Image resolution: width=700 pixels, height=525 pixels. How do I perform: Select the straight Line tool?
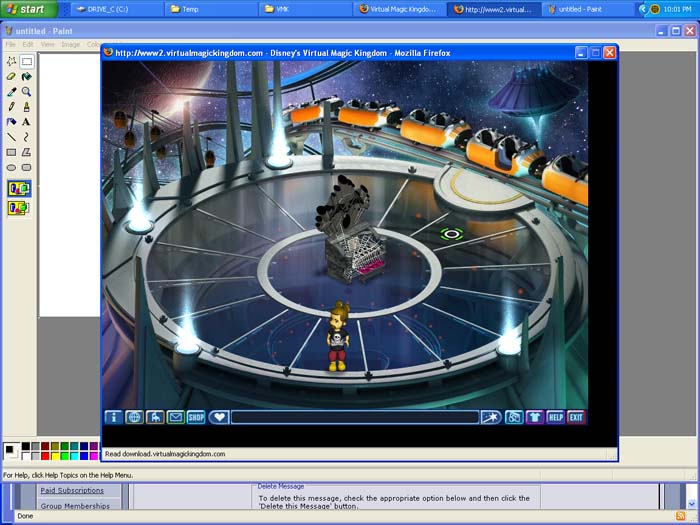[x=11, y=137]
